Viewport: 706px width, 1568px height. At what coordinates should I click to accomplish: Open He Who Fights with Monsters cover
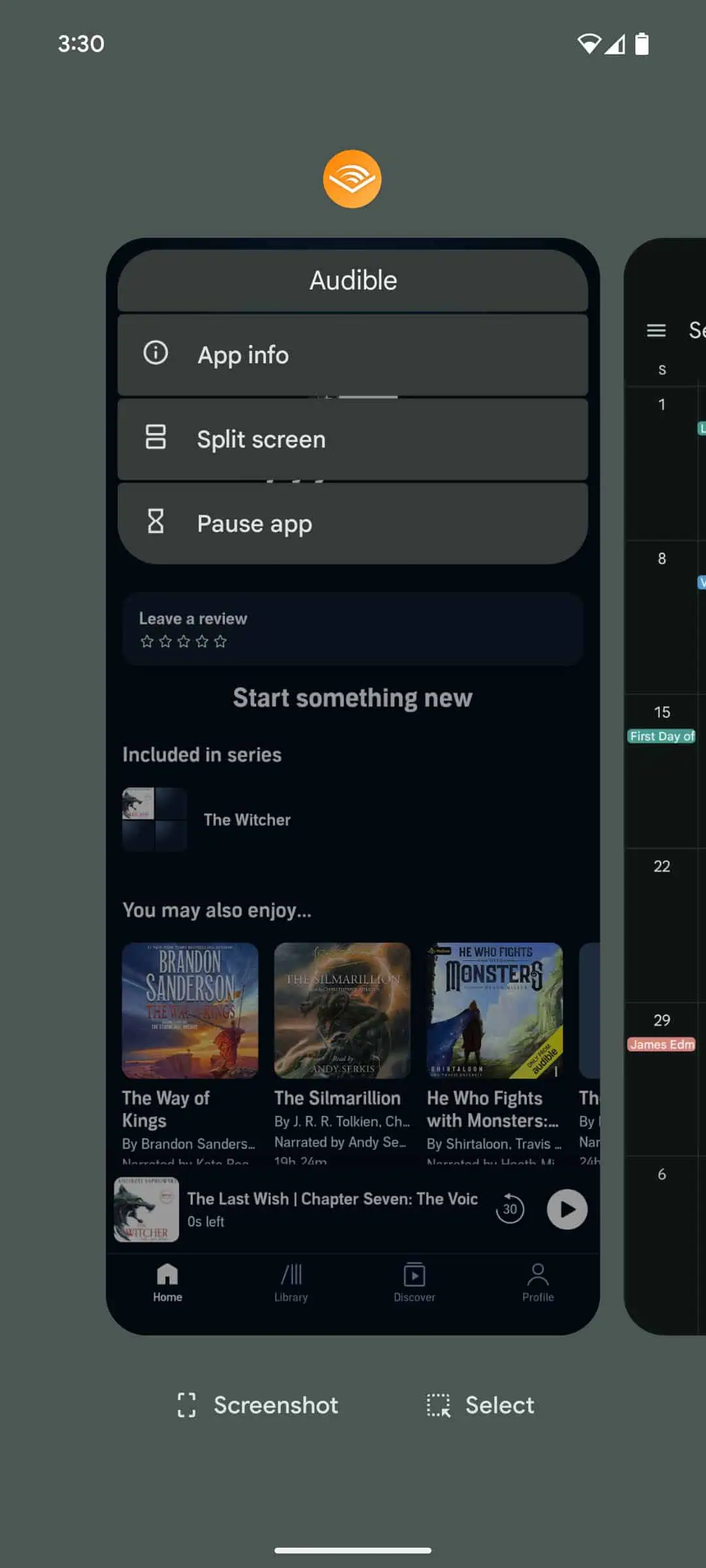click(495, 1010)
